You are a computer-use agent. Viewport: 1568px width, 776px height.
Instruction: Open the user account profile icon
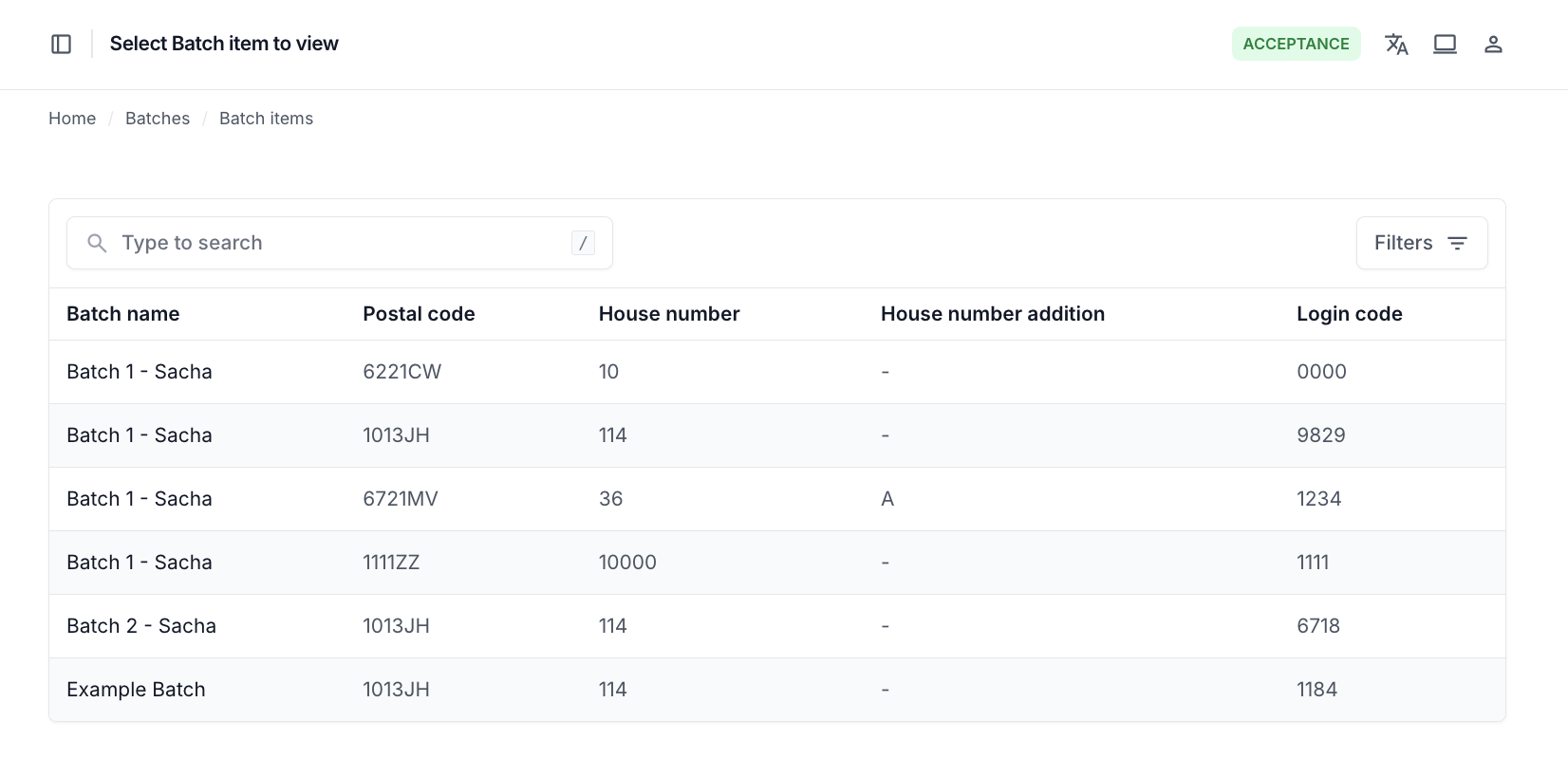1493,45
